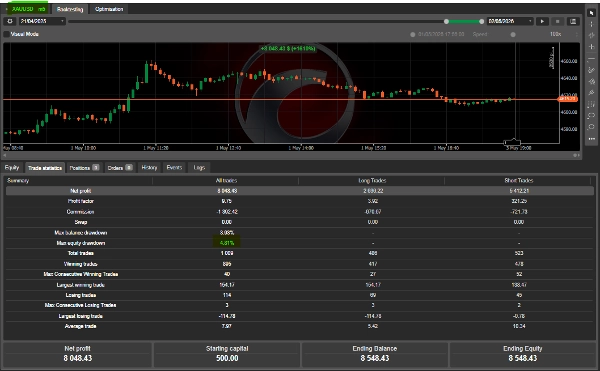The width and height of the screenshot is (600, 371).
Task: Open the Trade statistics tab
Action: [44, 168]
